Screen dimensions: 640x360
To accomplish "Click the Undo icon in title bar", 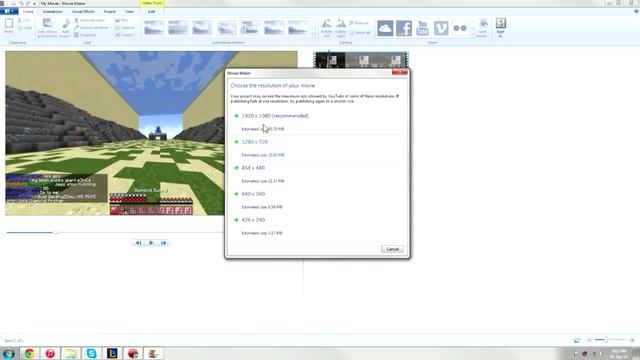I will click(x=21, y=3).
